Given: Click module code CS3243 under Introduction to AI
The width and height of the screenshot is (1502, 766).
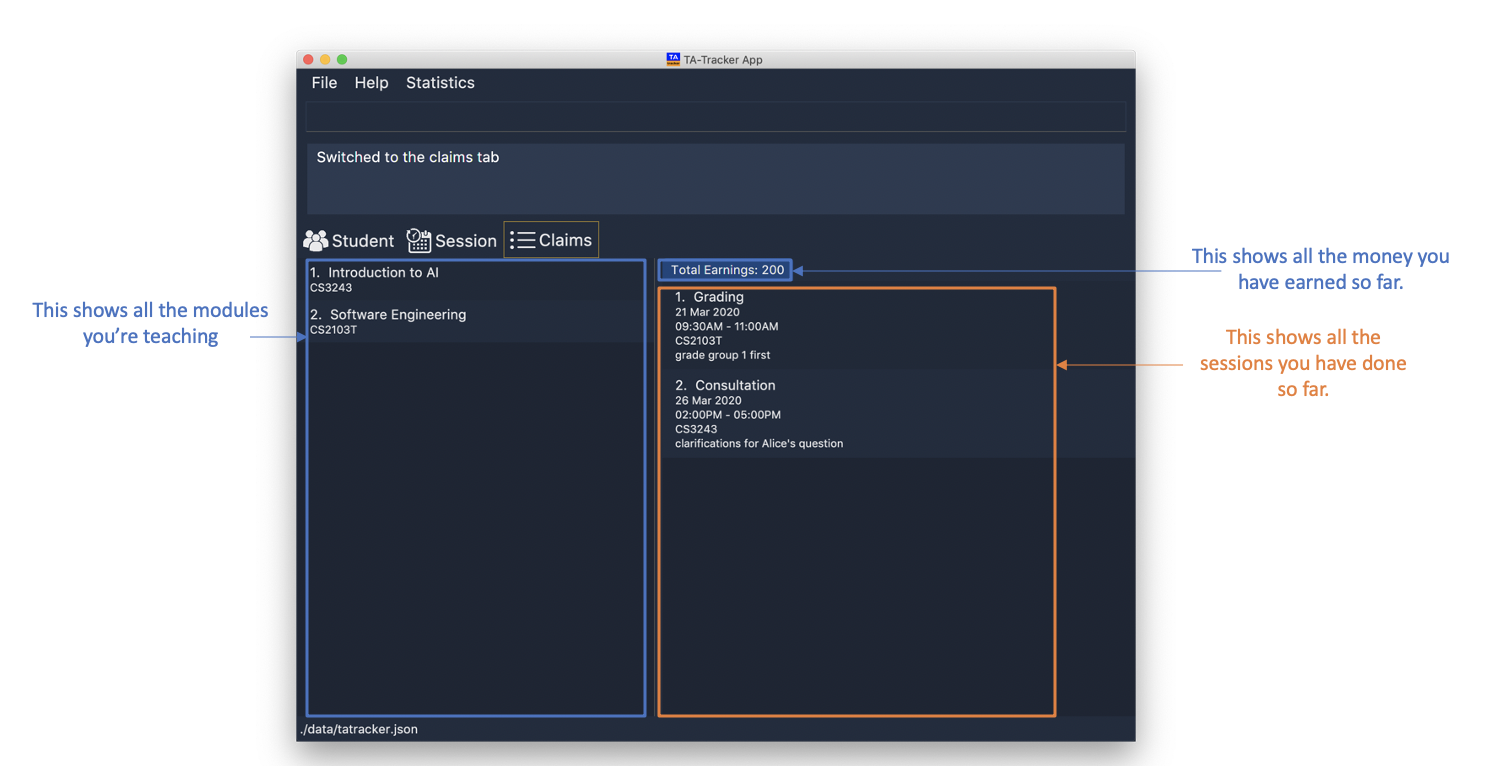Looking at the screenshot, I should (331, 288).
